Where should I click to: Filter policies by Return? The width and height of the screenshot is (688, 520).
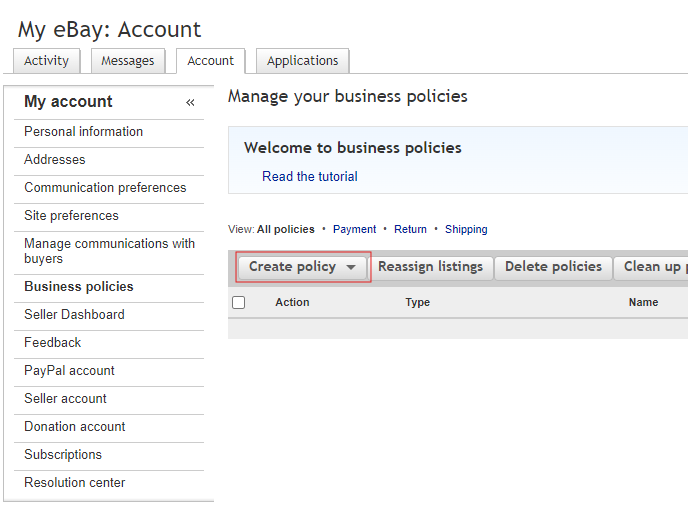(x=410, y=230)
